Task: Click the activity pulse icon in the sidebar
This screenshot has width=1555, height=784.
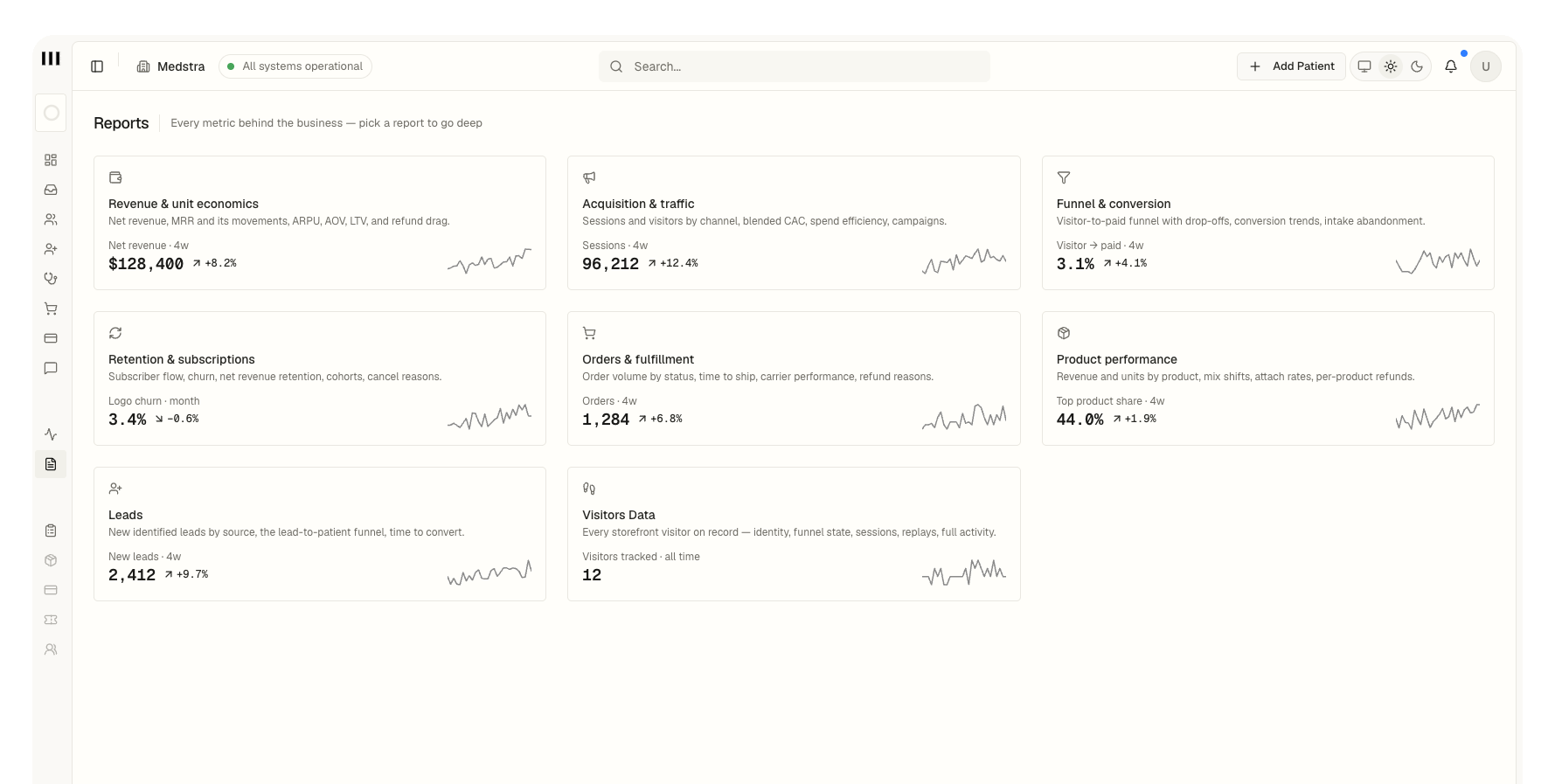Action: click(x=51, y=434)
